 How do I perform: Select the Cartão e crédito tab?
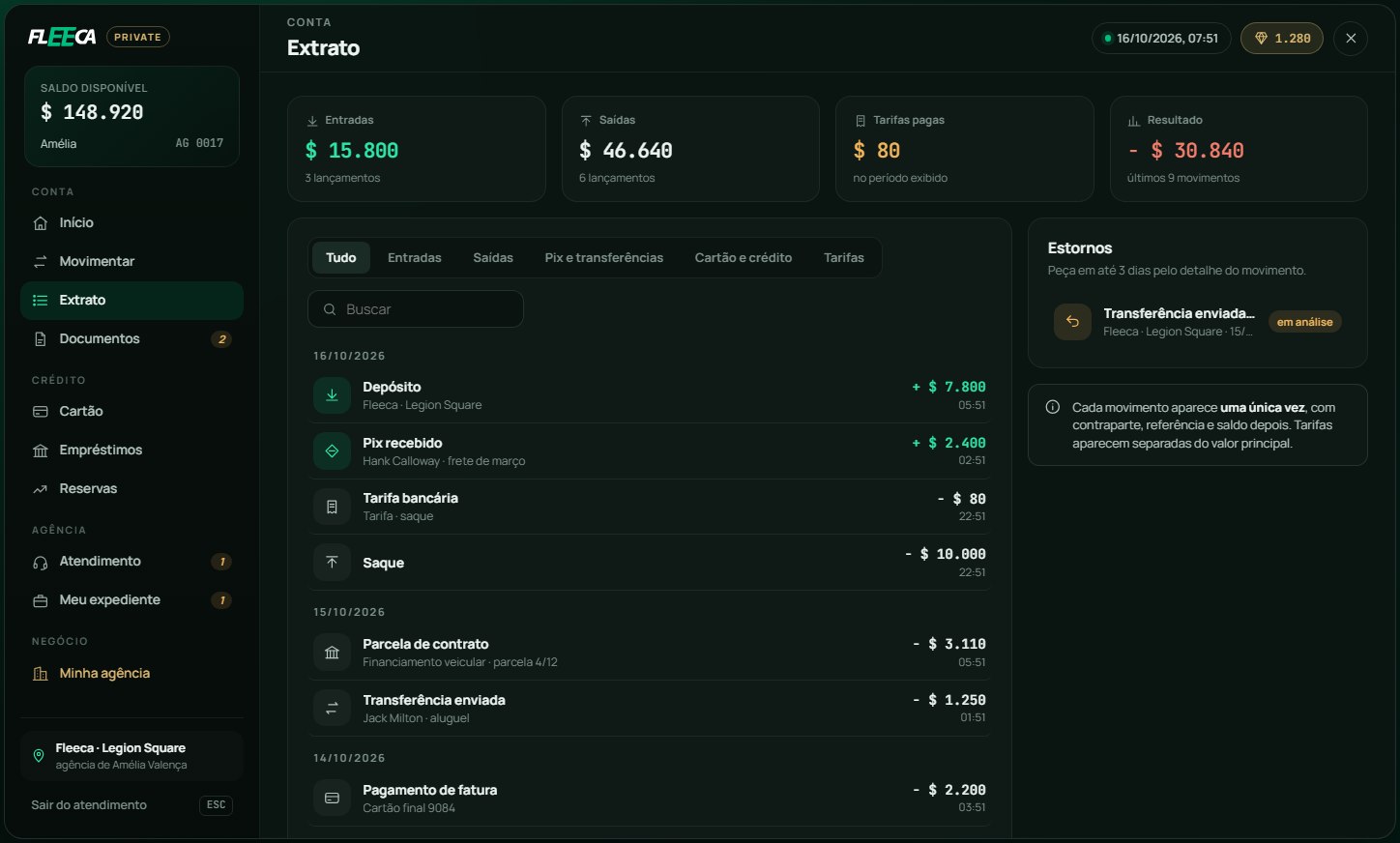[x=744, y=258]
